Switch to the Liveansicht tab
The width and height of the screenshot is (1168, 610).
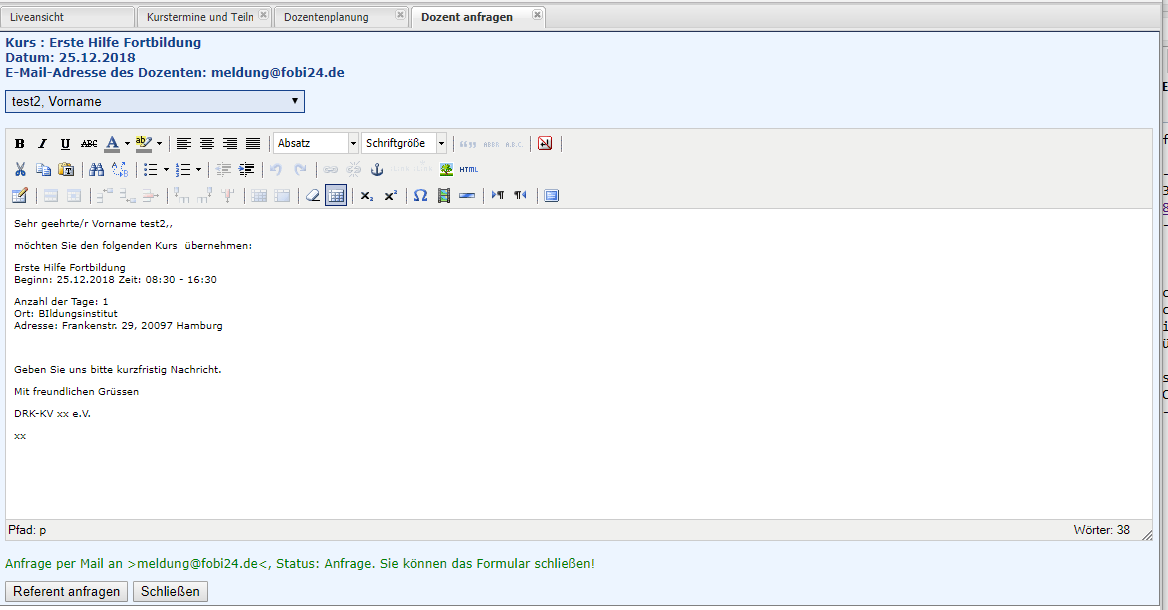click(x=66, y=17)
